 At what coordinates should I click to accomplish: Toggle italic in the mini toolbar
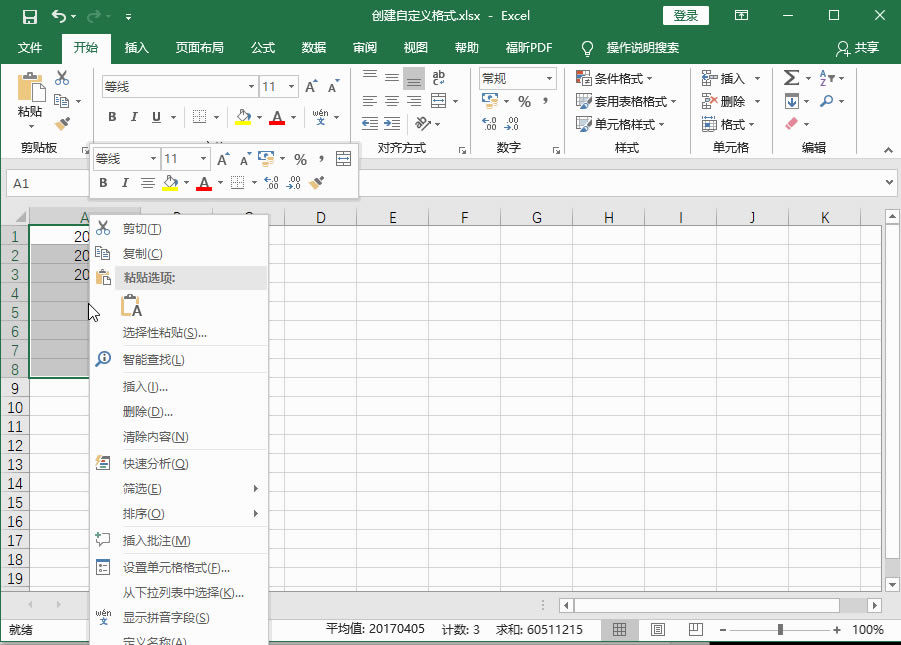(x=126, y=181)
